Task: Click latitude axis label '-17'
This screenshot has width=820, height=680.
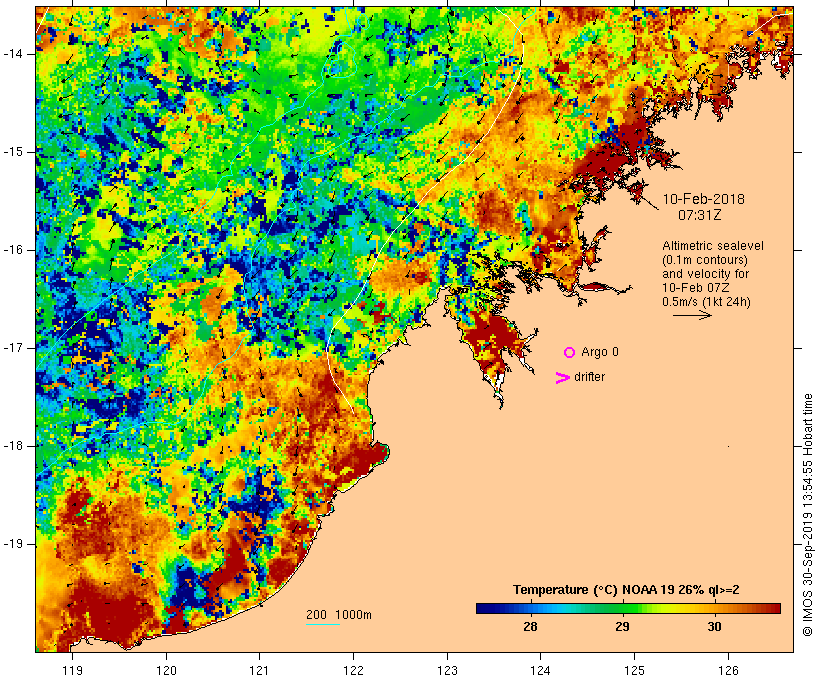Action: tap(13, 348)
